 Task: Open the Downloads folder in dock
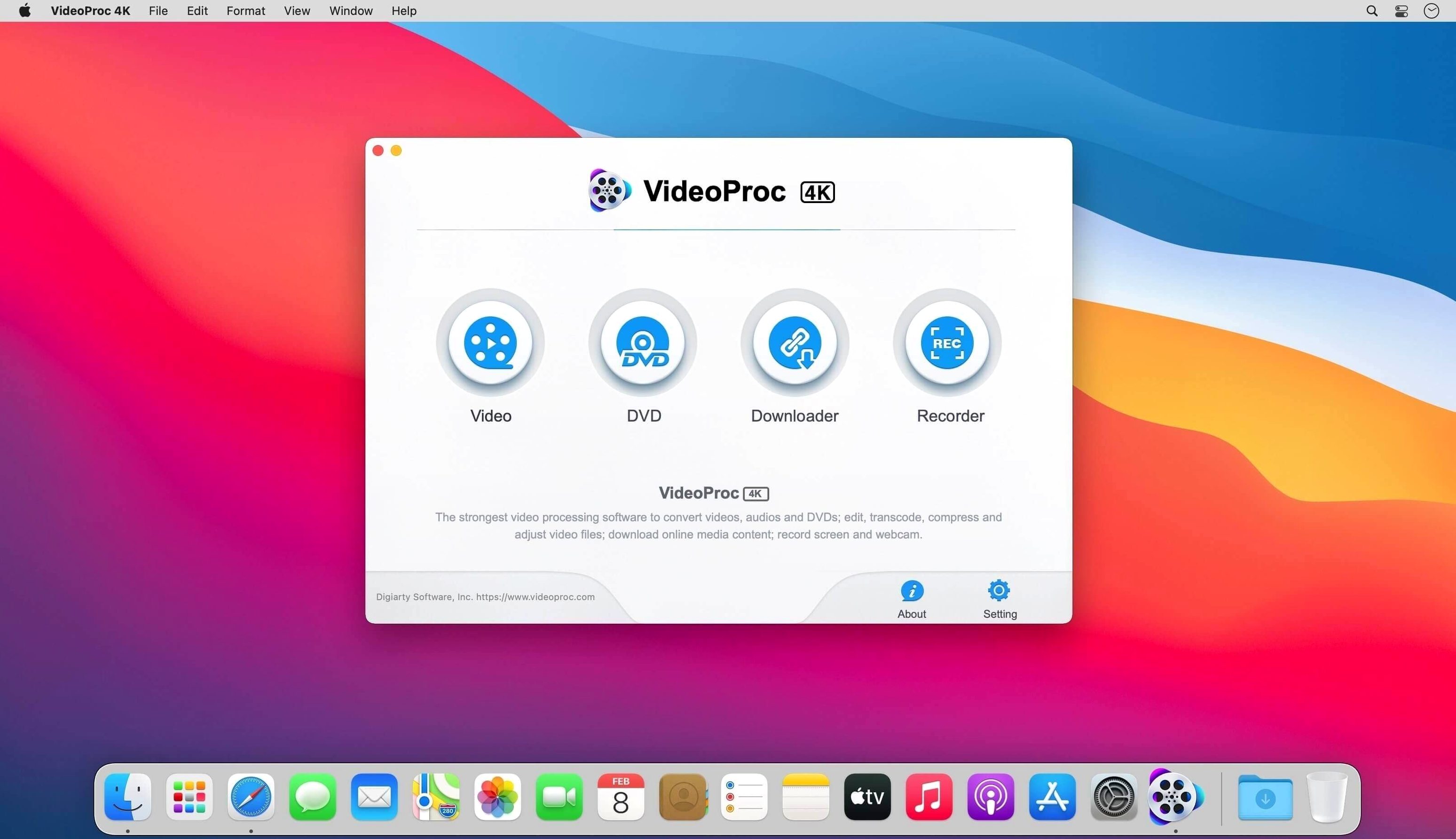pos(1265,797)
